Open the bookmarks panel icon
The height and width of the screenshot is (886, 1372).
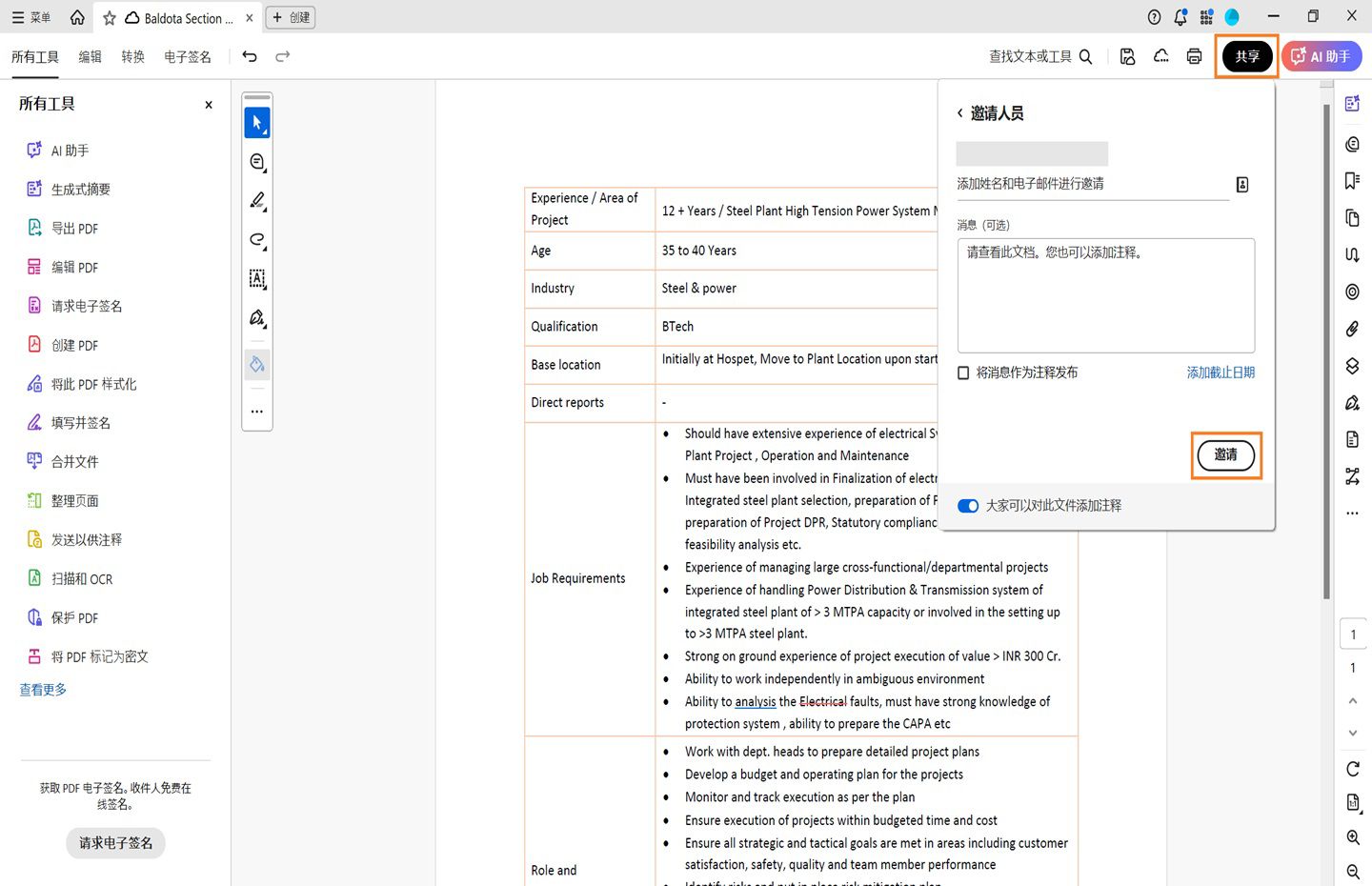tap(1352, 181)
